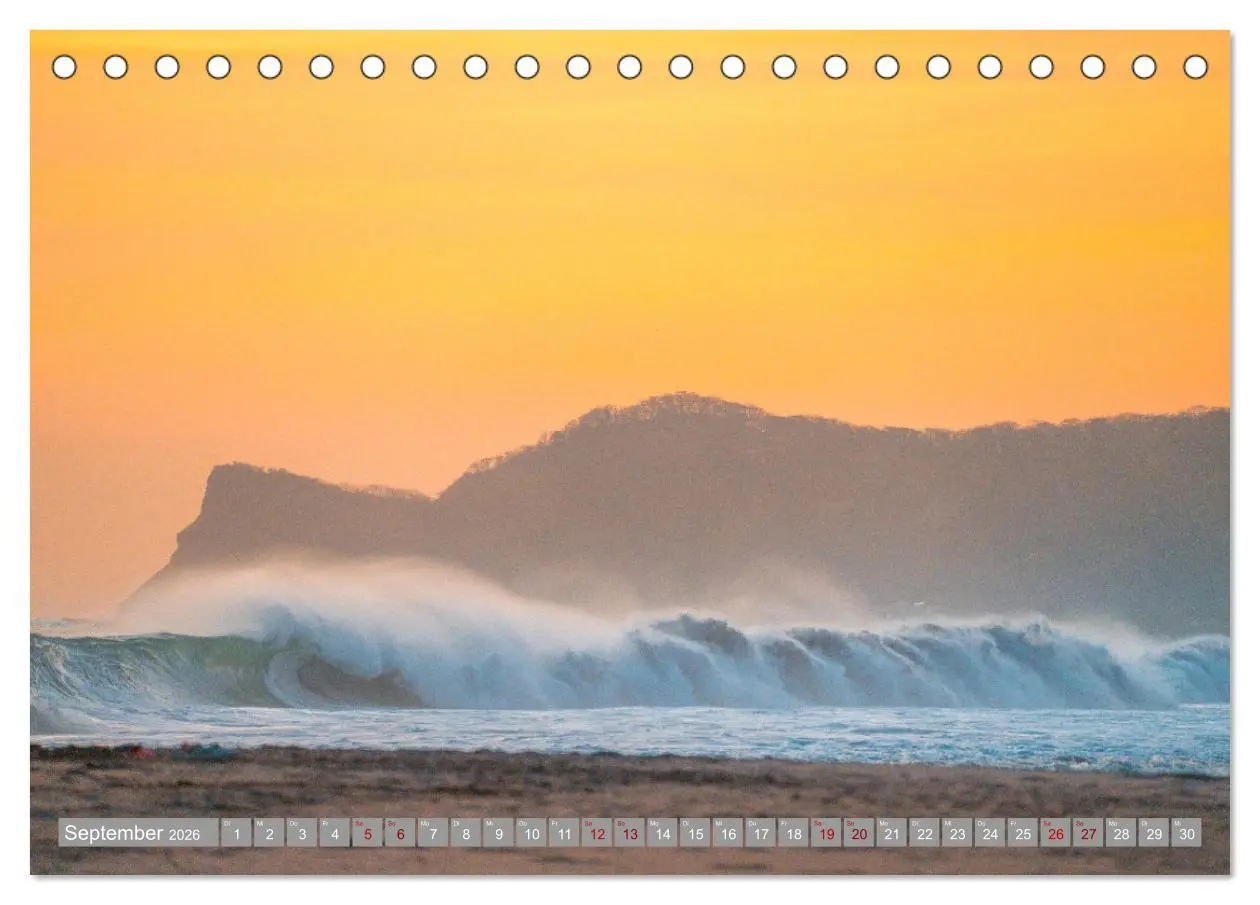
Task: Click Sunday 27 date cell
Action: [1088, 833]
